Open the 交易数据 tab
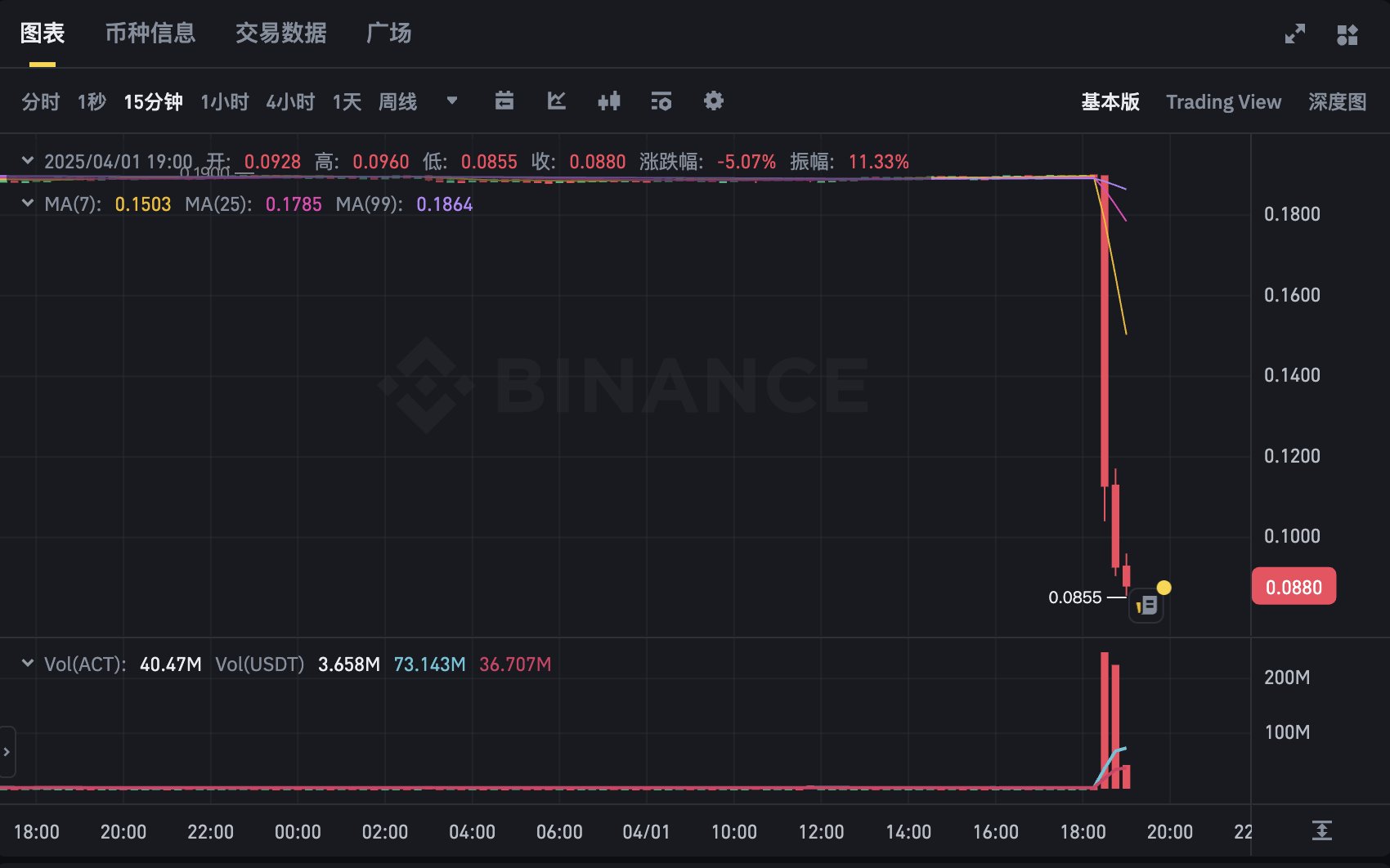This screenshot has height=868, width=1390. point(280,34)
